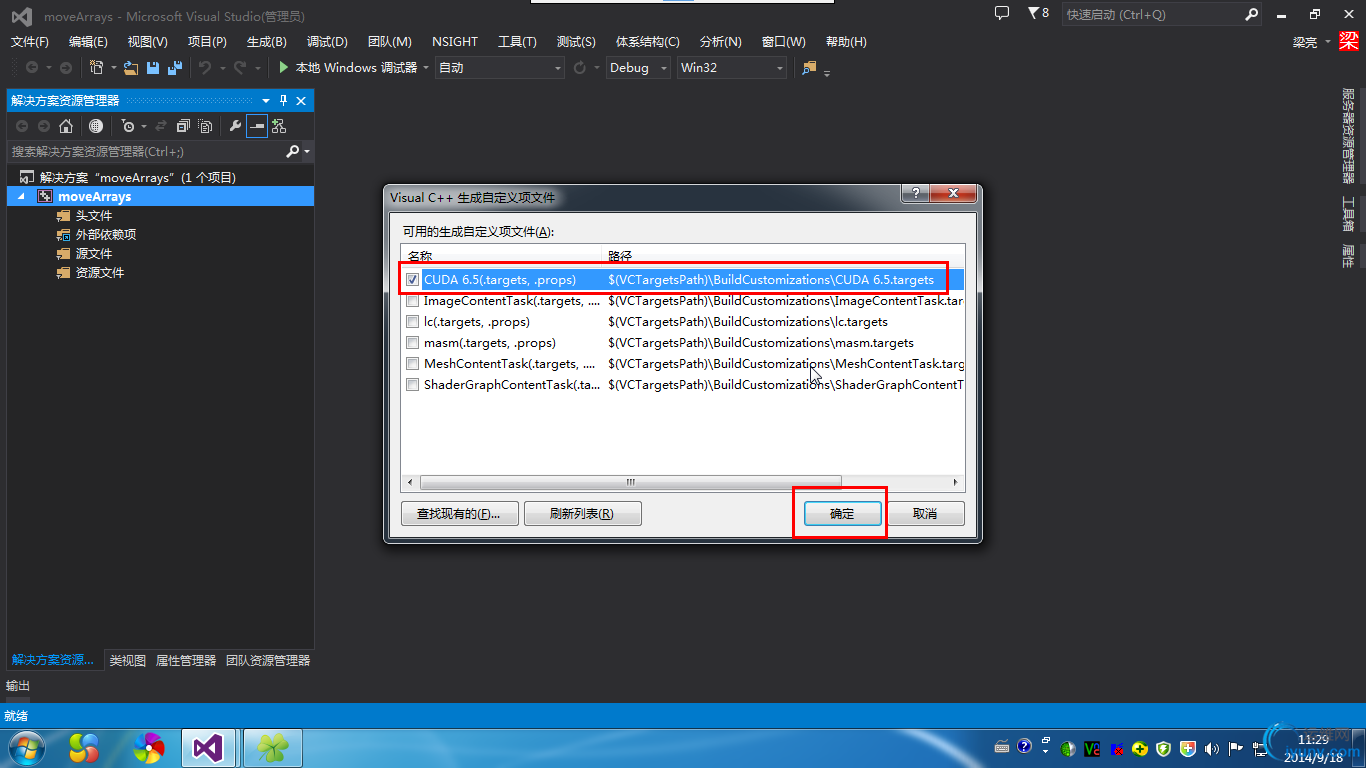Viewport: 1366px width, 768px height.
Task: Open the 自动 debug type dropdown
Action: 500,67
